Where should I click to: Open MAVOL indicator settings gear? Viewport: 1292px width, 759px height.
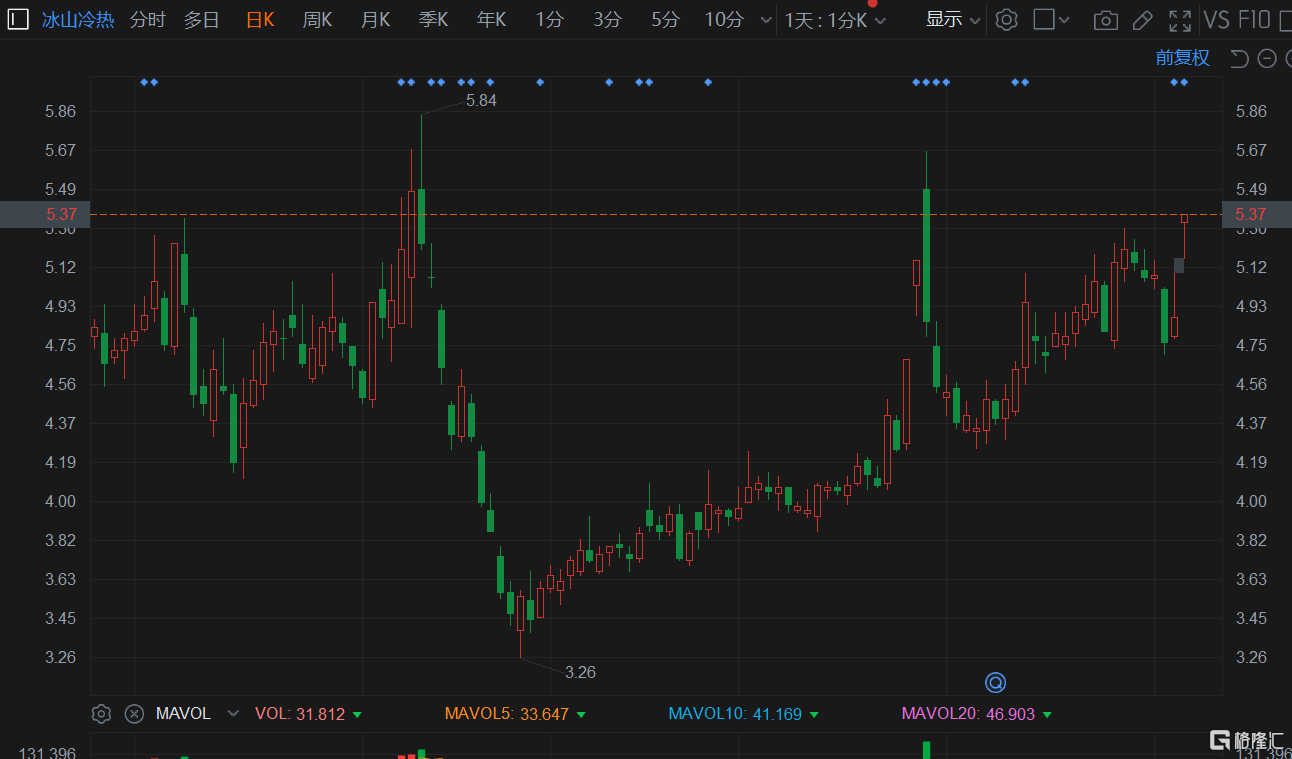(101, 714)
